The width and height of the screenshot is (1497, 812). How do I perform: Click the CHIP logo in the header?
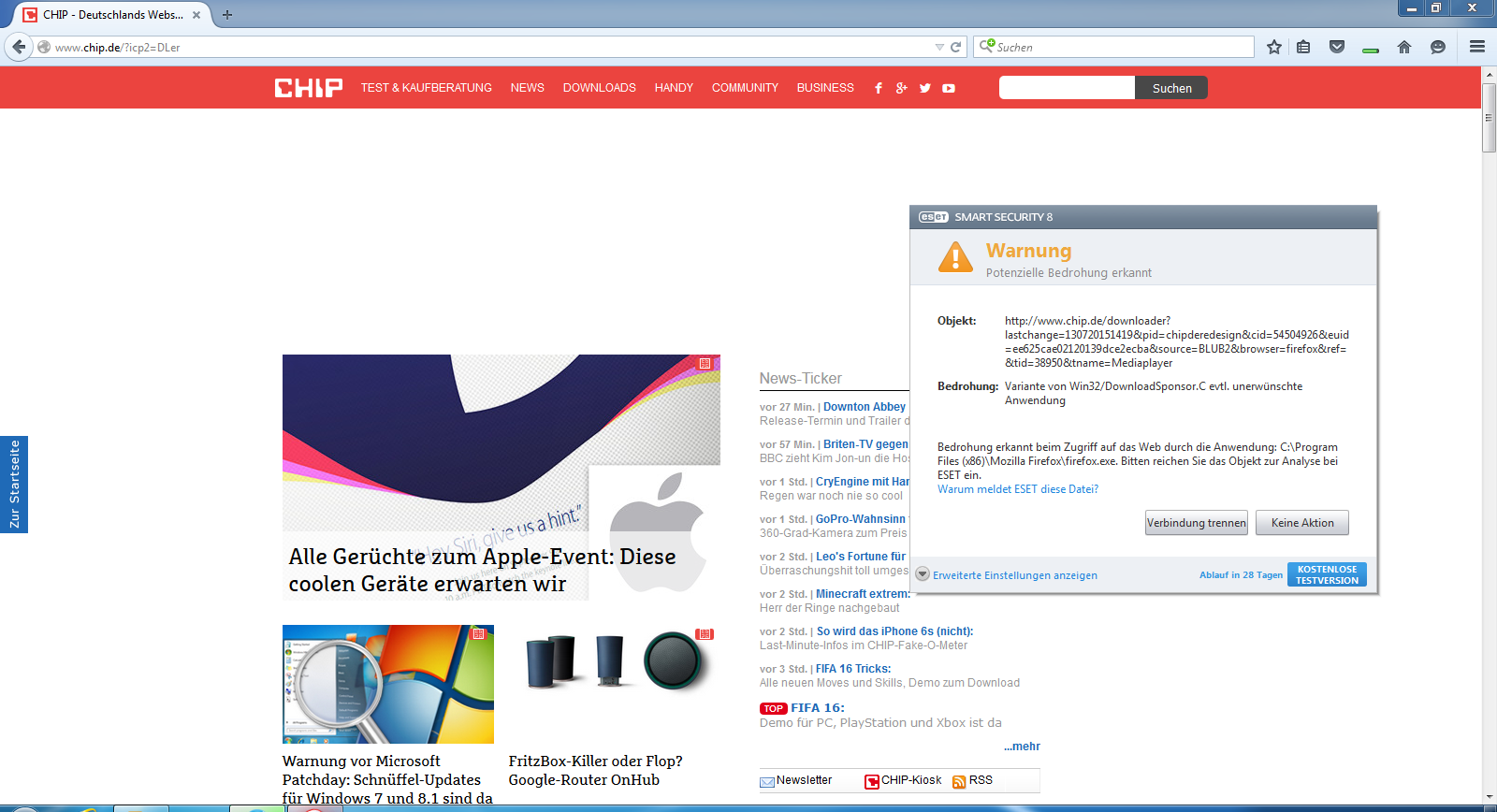click(x=309, y=87)
